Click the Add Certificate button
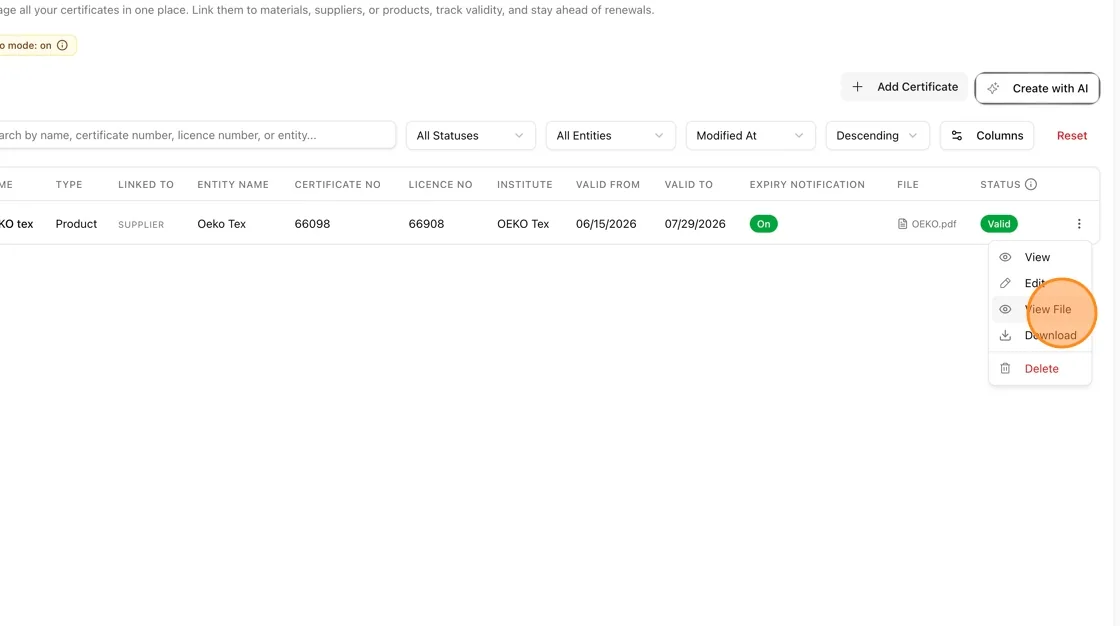 click(904, 86)
